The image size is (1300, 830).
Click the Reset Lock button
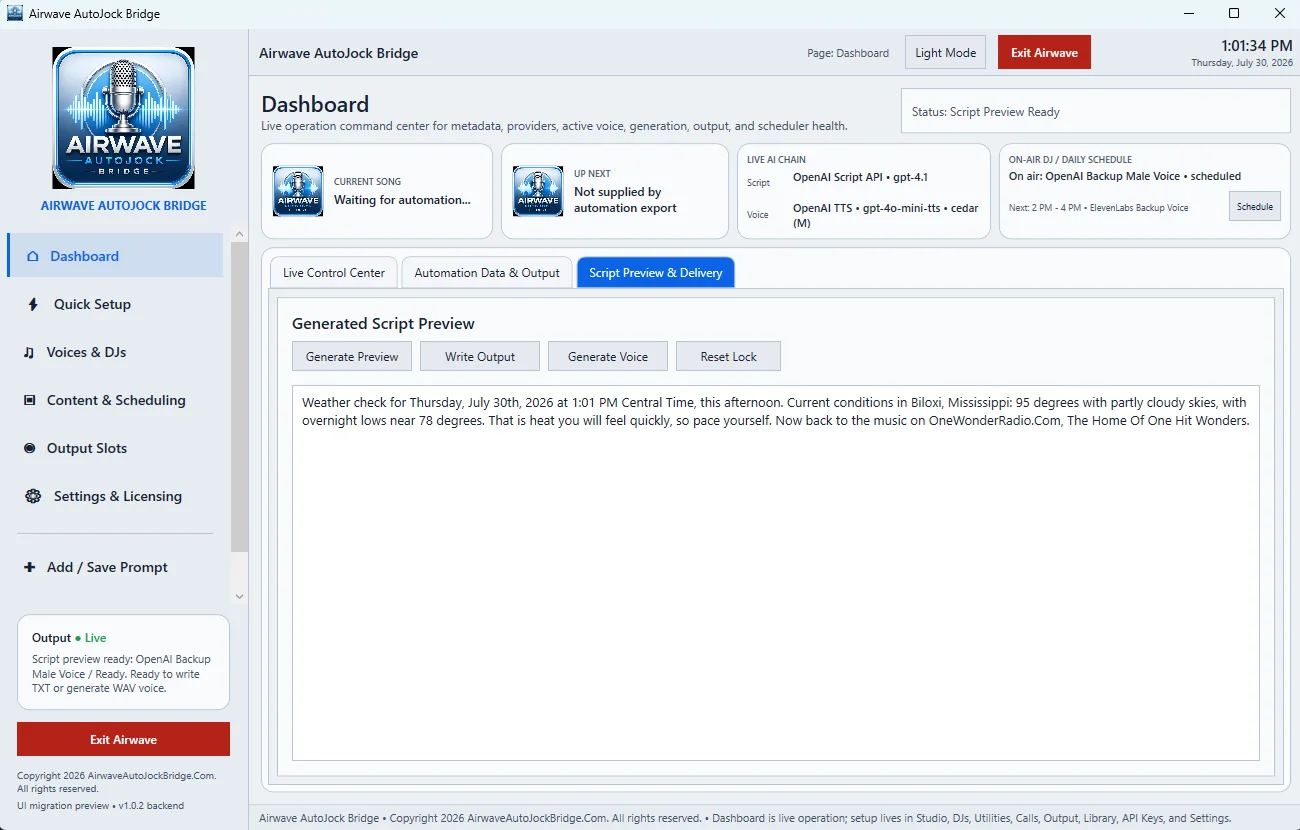point(728,356)
